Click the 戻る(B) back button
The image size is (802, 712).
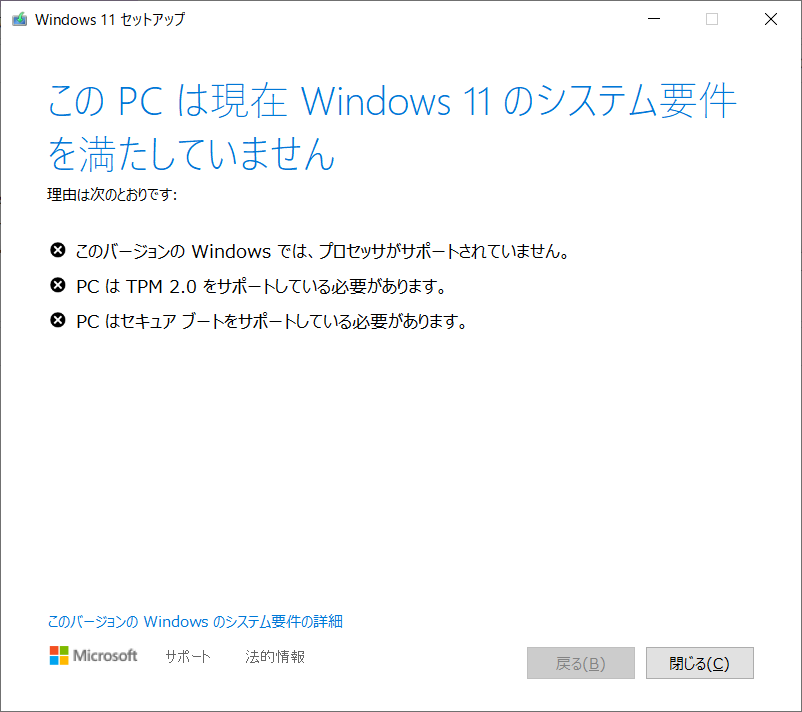coord(581,663)
